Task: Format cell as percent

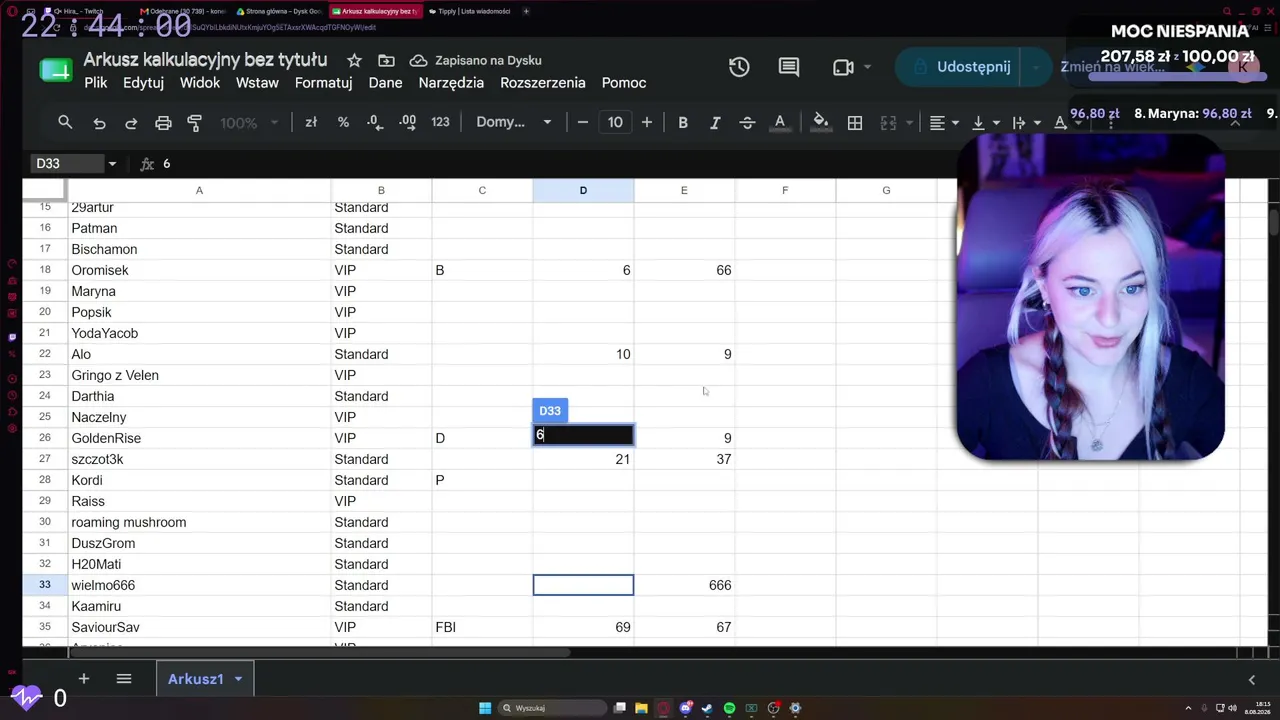Action: click(x=343, y=122)
